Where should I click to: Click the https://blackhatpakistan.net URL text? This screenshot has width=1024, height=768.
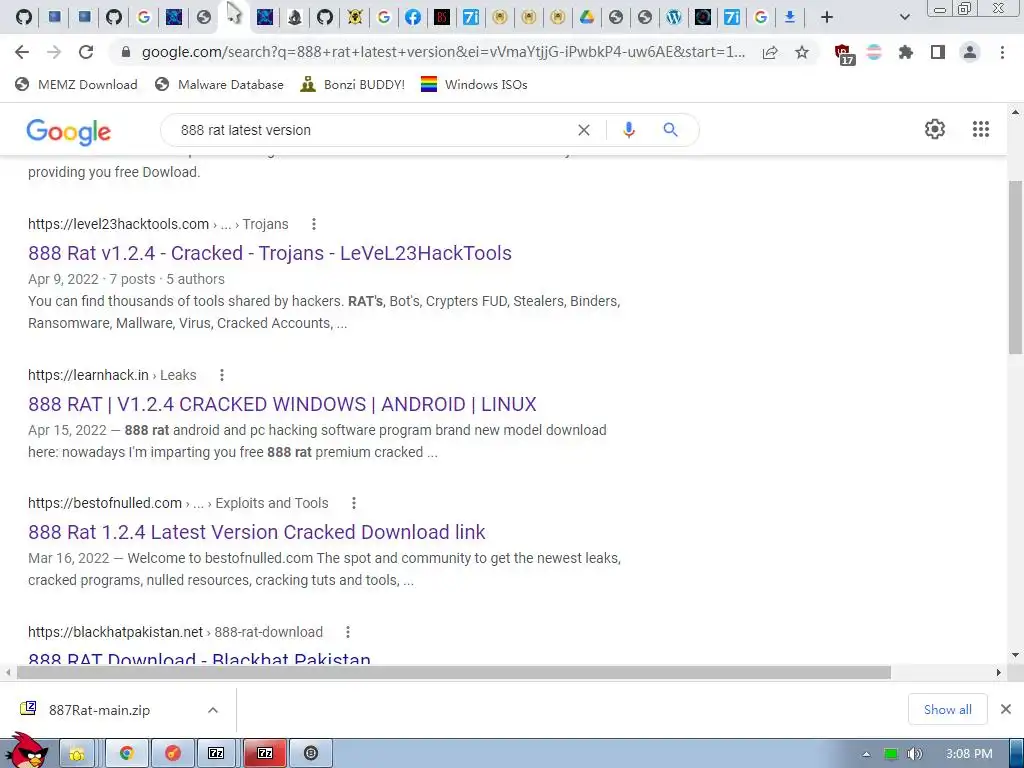pos(115,632)
